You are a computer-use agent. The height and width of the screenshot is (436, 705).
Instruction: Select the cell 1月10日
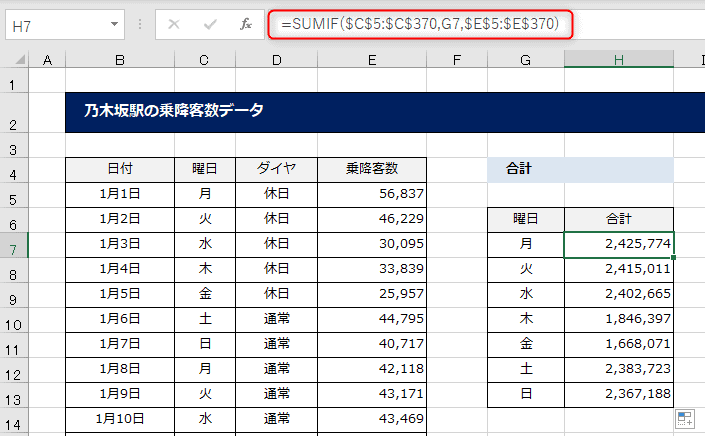[x=120, y=420]
